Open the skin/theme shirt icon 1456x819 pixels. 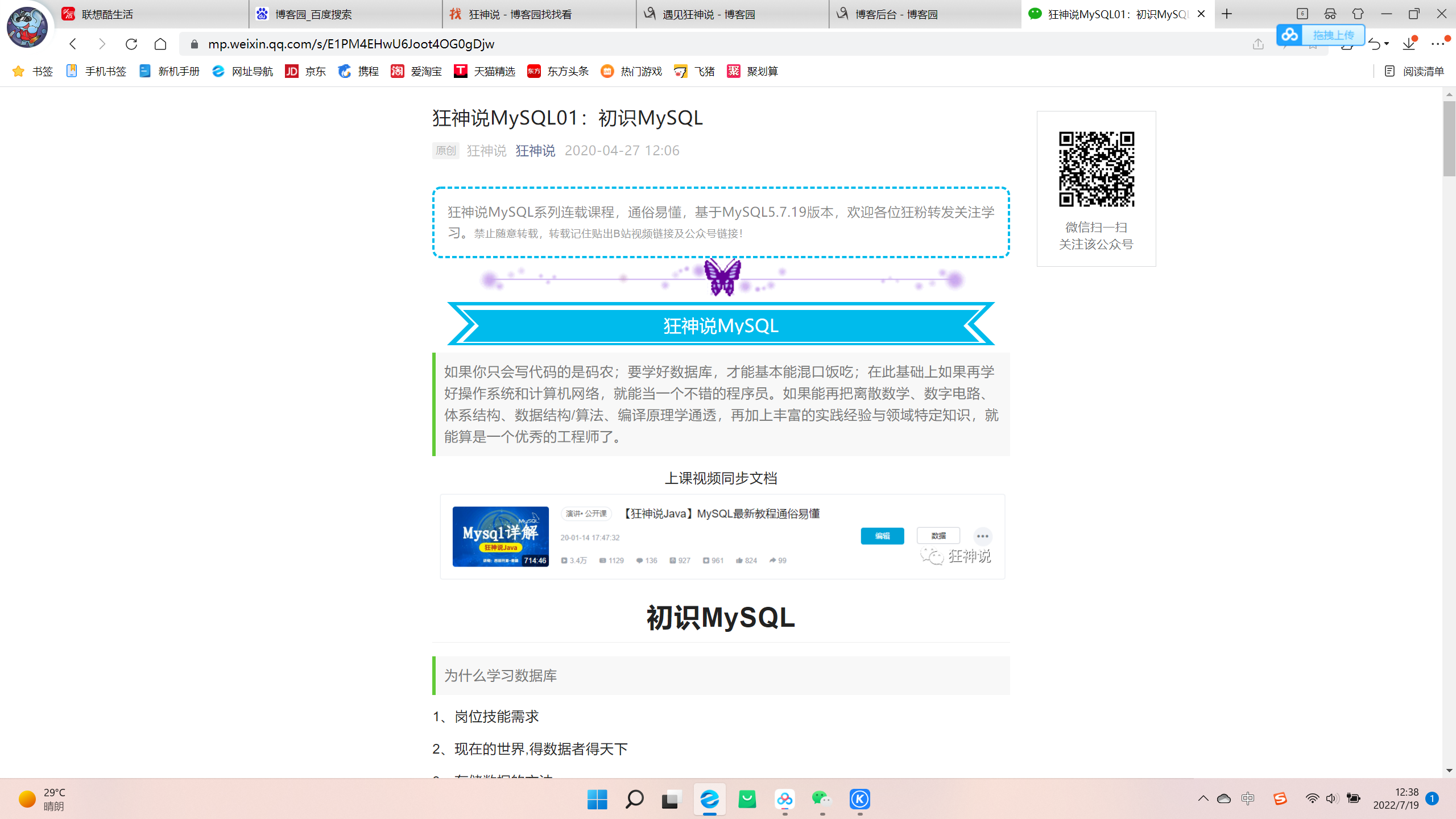click(1358, 14)
